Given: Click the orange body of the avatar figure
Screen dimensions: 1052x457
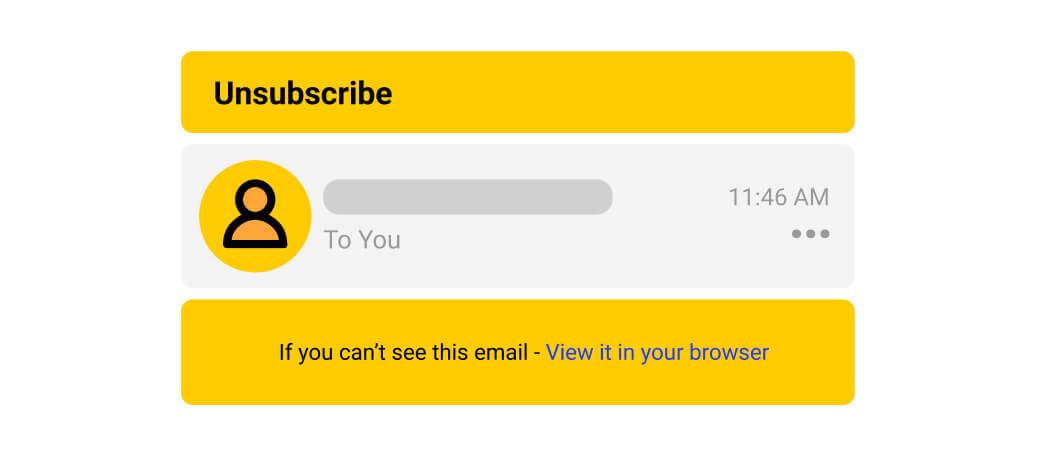Looking at the screenshot, I should click(255, 232).
